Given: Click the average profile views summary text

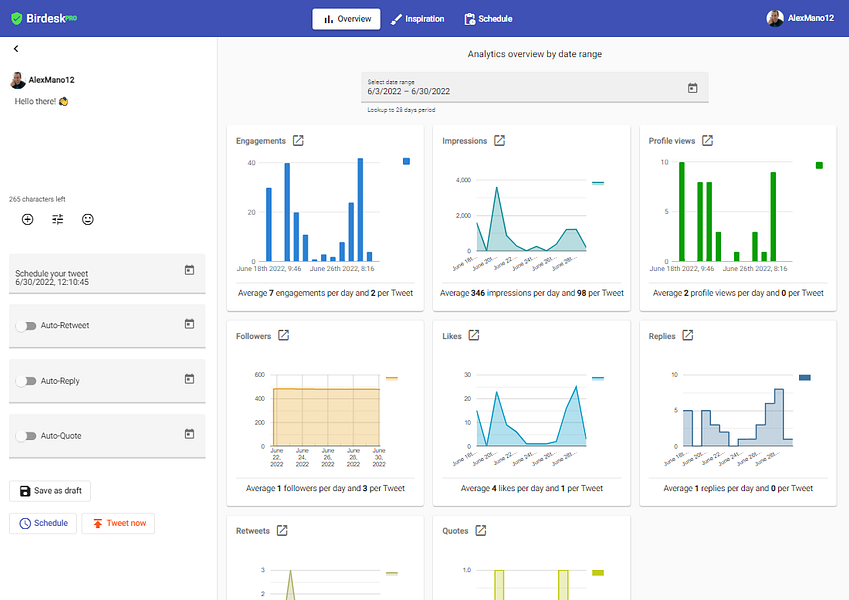Looking at the screenshot, I should [738, 293].
